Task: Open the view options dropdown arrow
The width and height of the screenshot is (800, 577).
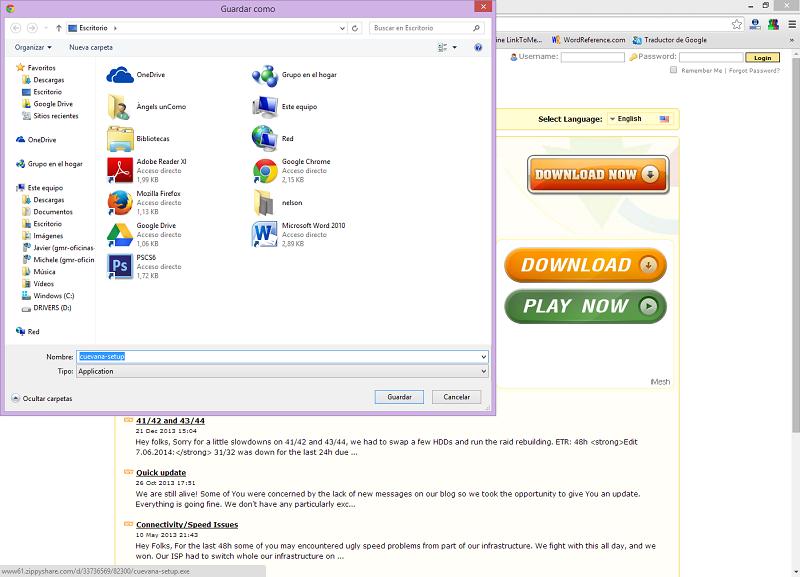Action: [454, 47]
